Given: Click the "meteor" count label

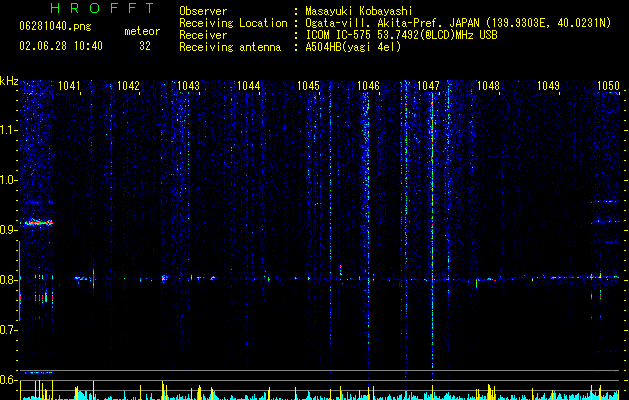Looking at the screenshot, I should point(142,31).
